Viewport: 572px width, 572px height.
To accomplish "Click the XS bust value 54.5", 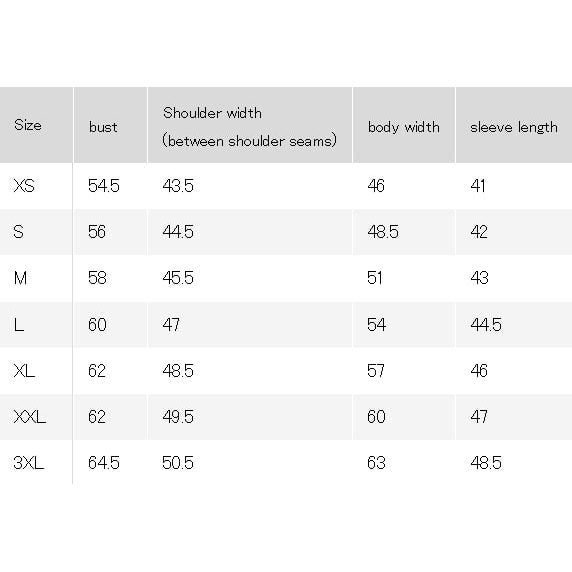I will [104, 186].
